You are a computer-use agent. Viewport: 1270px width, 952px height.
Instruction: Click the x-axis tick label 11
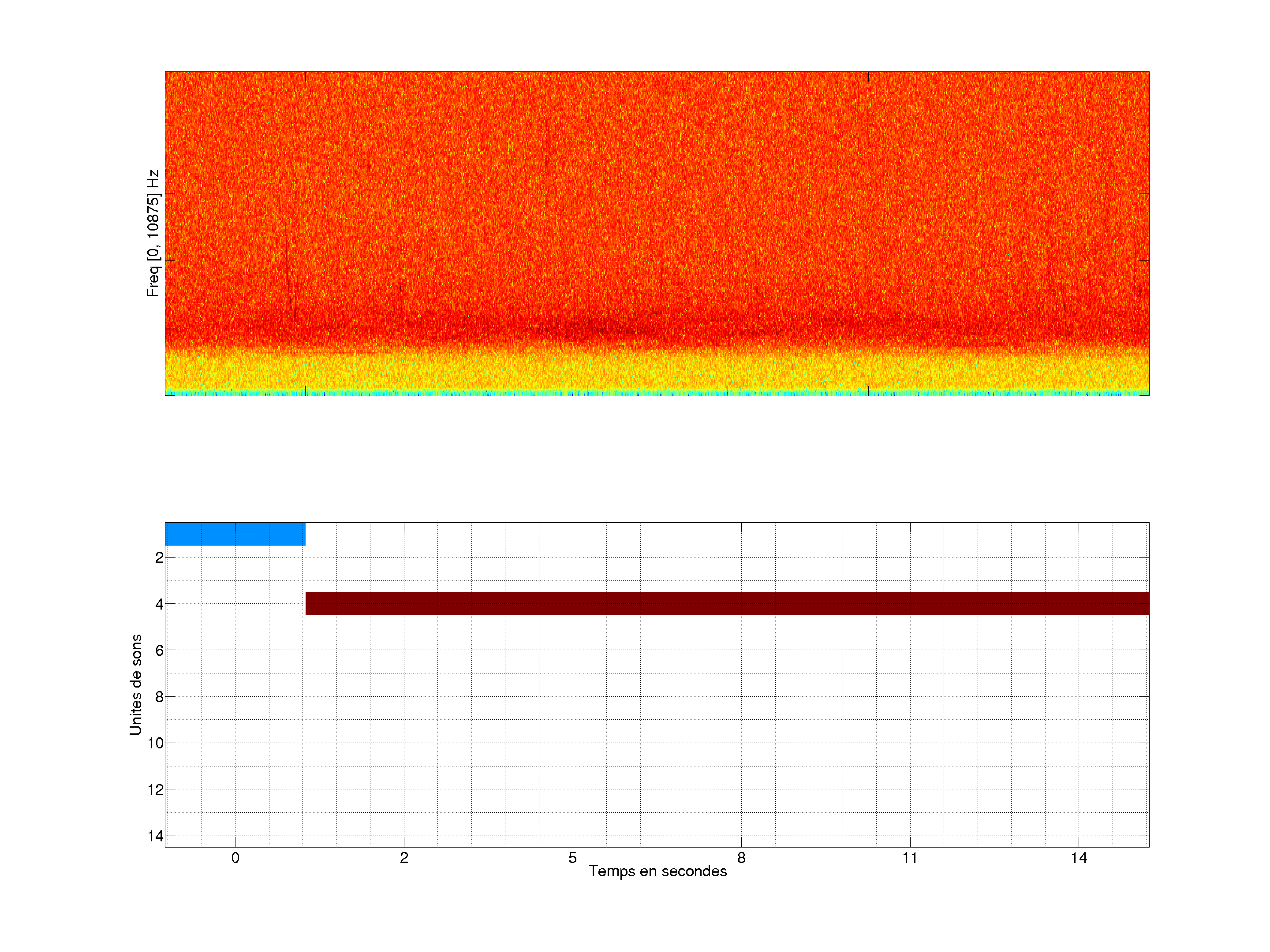coord(909,858)
